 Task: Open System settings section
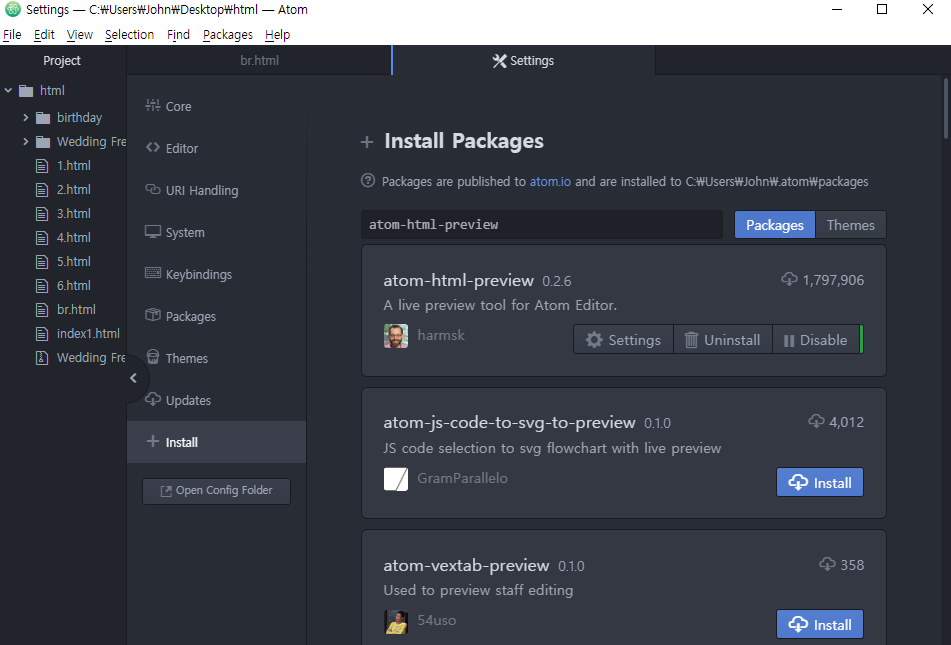coord(217,232)
